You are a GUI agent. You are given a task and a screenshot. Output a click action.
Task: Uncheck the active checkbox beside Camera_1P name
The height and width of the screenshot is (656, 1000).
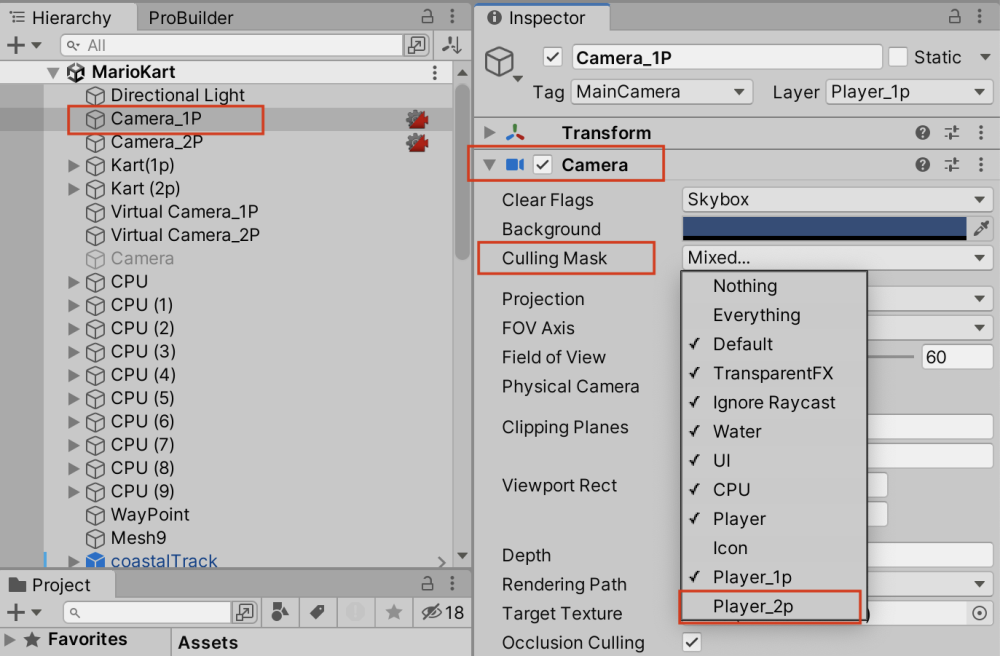tap(553, 56)
